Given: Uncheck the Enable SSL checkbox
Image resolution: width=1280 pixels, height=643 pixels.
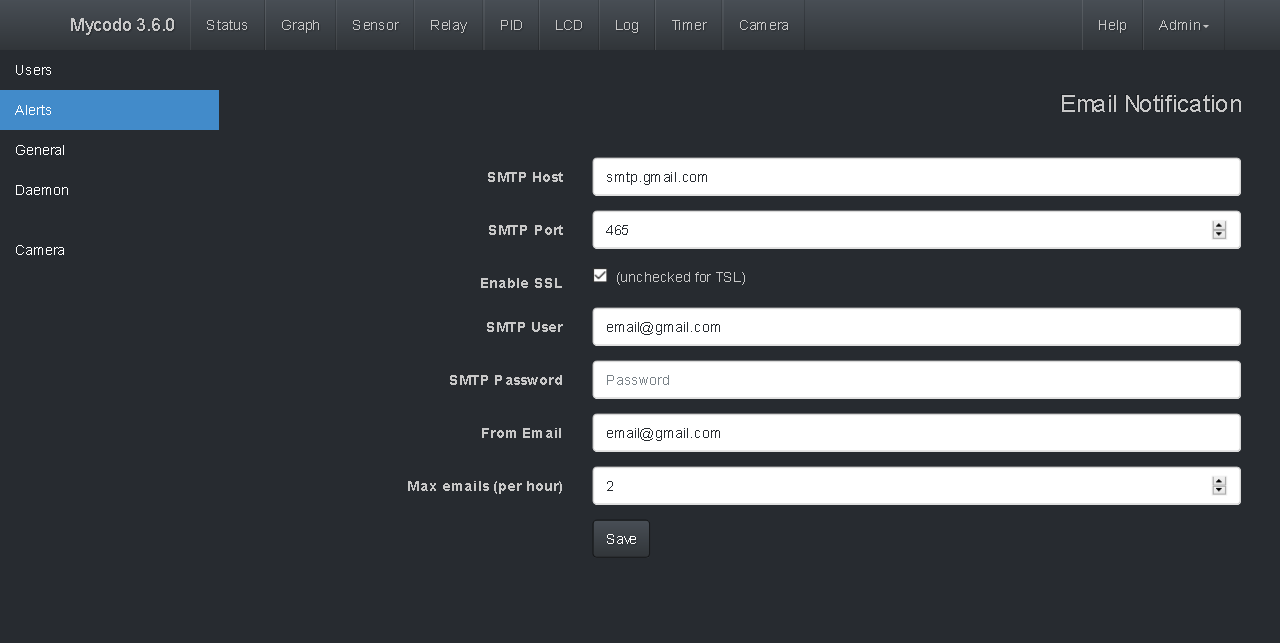Looking at the screenshot, I should pos(600,276).
